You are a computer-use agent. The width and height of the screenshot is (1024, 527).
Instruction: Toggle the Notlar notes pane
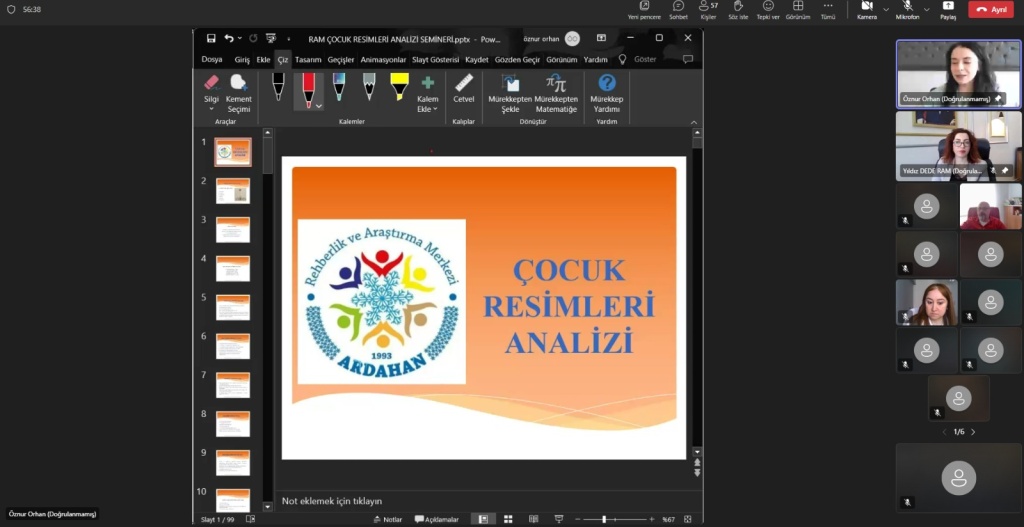387,519
